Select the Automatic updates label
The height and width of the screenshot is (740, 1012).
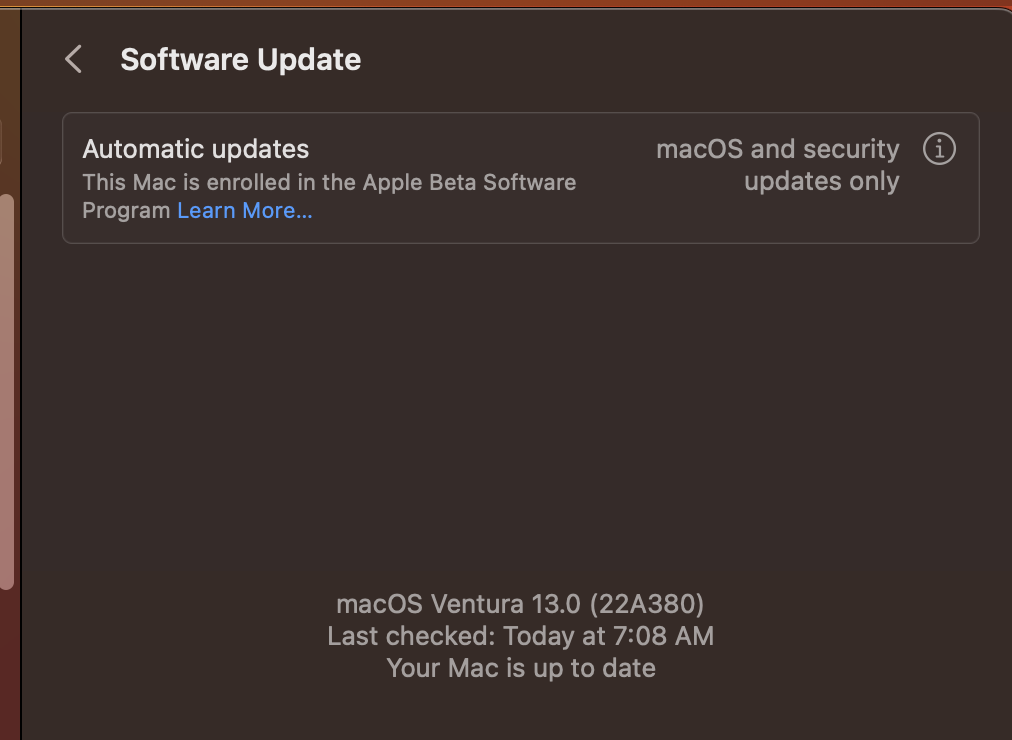click(x=196, y=149)
